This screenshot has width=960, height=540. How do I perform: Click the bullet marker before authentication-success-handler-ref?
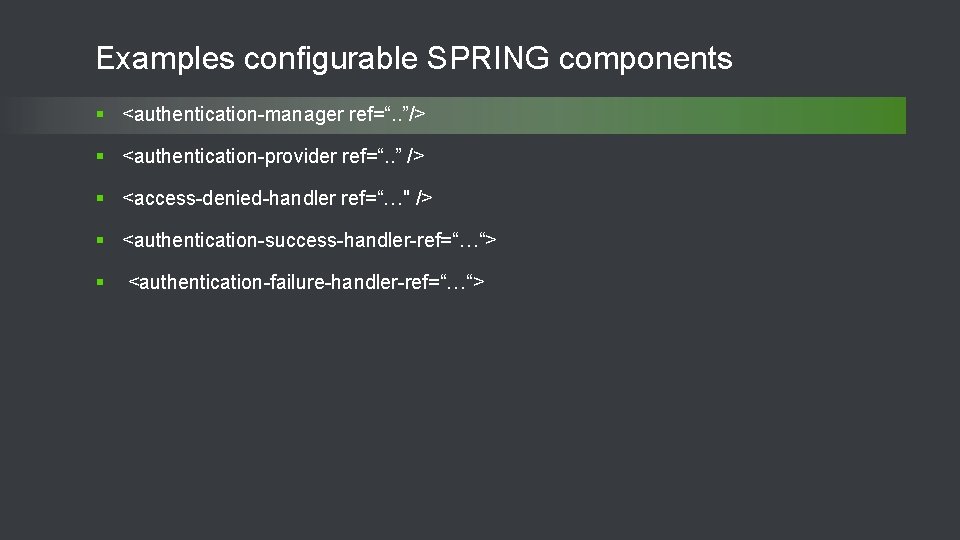click(x=101, y=241)
